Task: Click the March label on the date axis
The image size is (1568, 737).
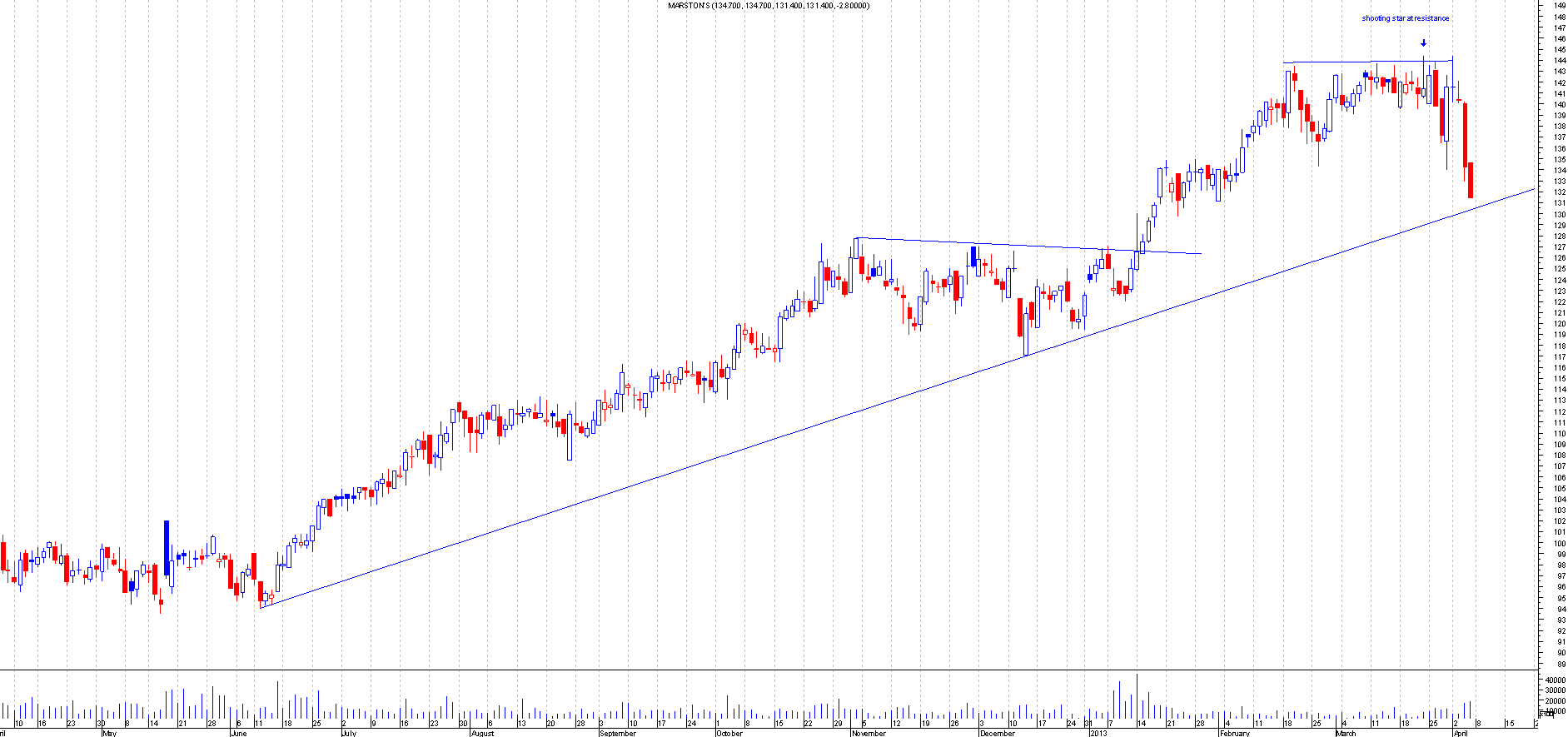Action: click(x=1346, y=733)
